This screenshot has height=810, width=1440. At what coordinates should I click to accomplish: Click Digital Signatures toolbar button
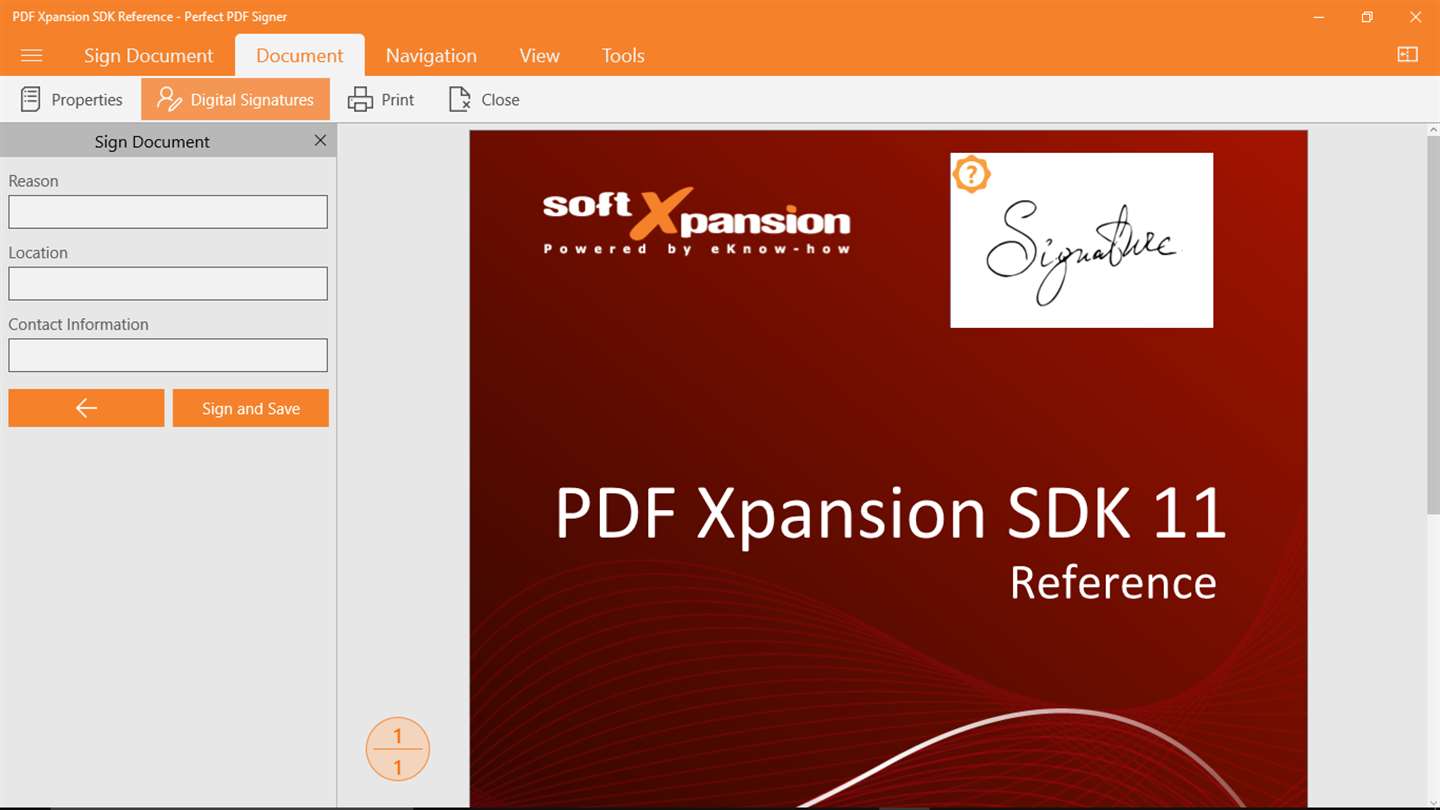(235, 100)
